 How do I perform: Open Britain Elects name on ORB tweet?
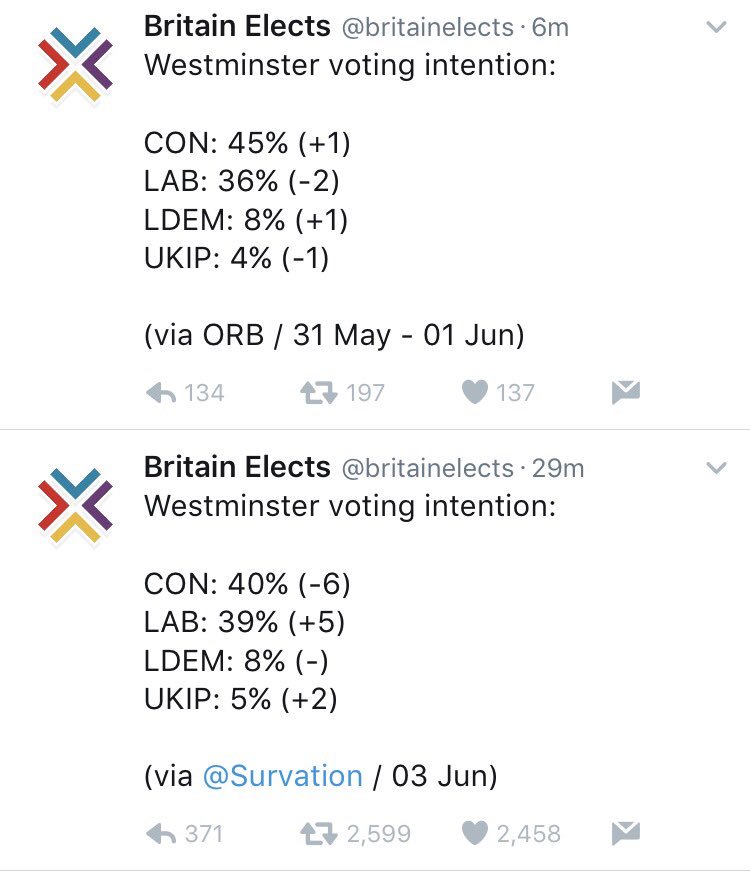pos(237,26)
